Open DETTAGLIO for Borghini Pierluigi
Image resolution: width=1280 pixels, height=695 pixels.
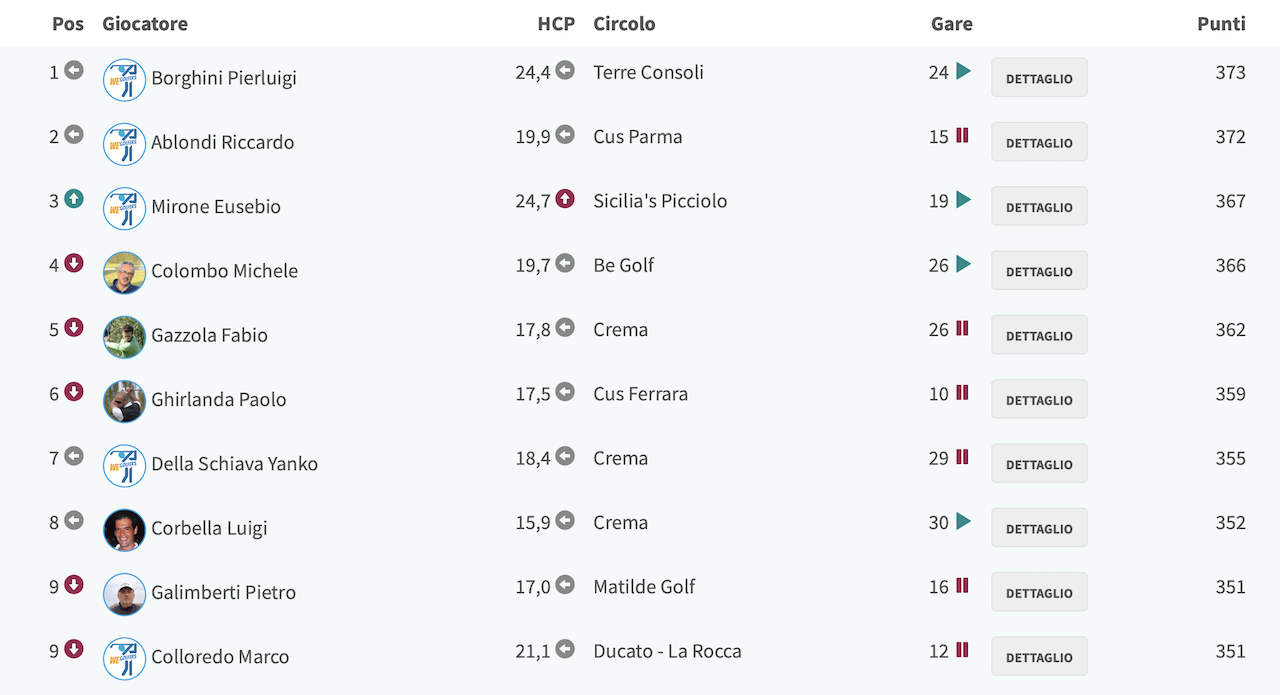[1039, 78]
